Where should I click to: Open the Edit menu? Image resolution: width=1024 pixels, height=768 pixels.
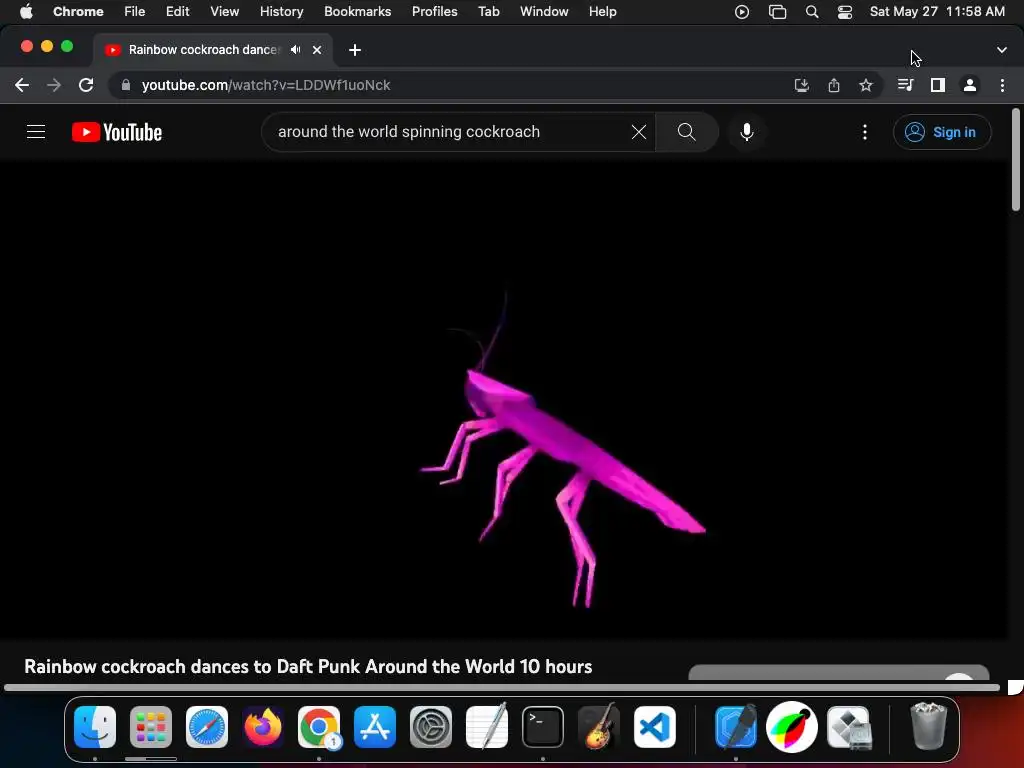click(x=177, y=12)
